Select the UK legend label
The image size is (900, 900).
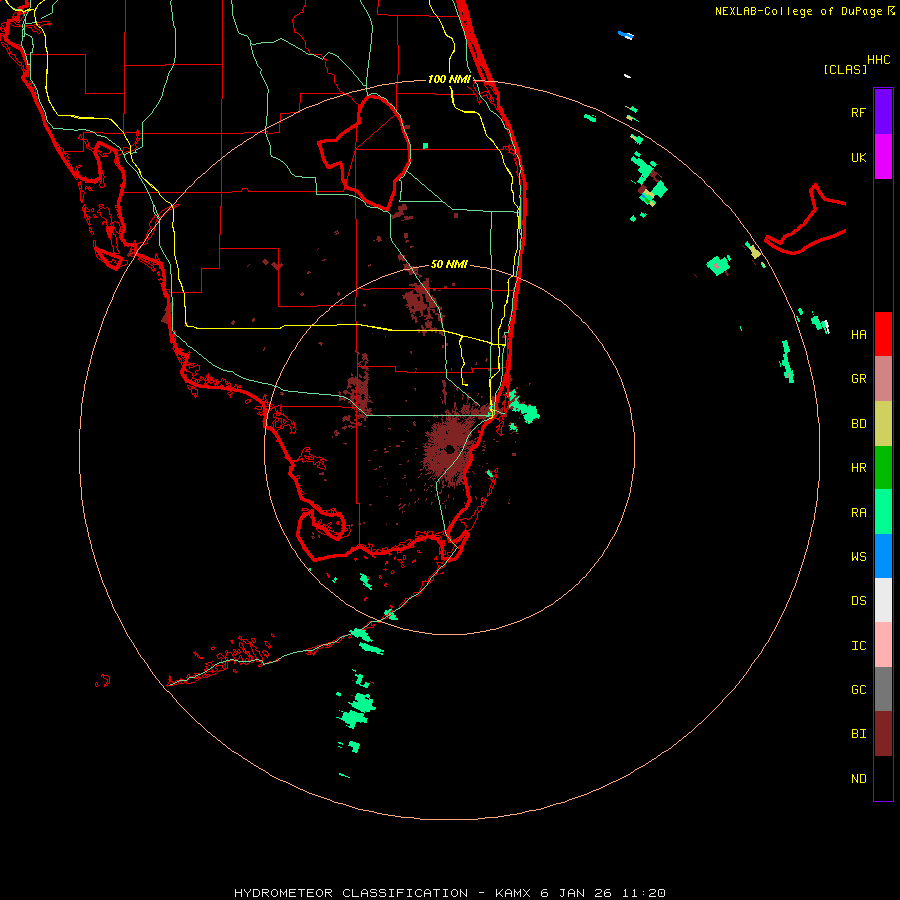click(858, 158)
